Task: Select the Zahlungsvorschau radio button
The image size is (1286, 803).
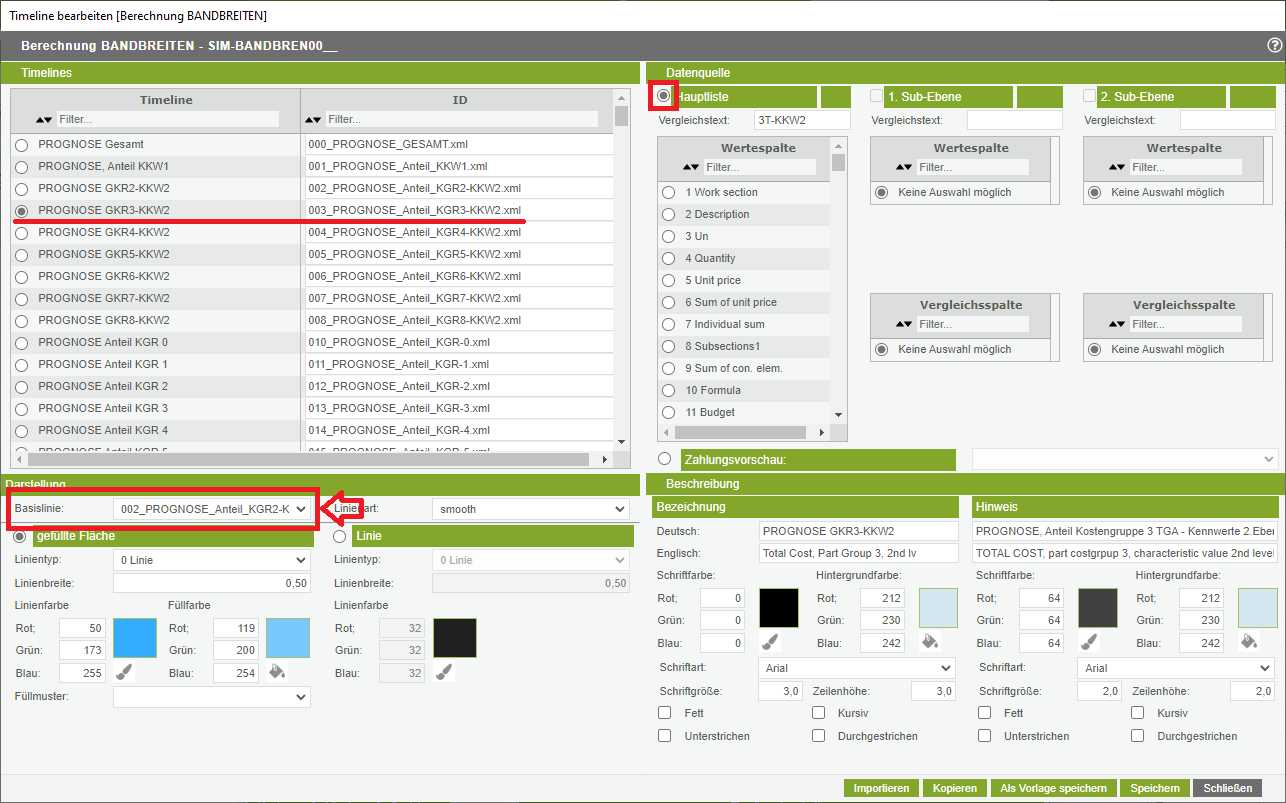Action: (x=666, y=459)
